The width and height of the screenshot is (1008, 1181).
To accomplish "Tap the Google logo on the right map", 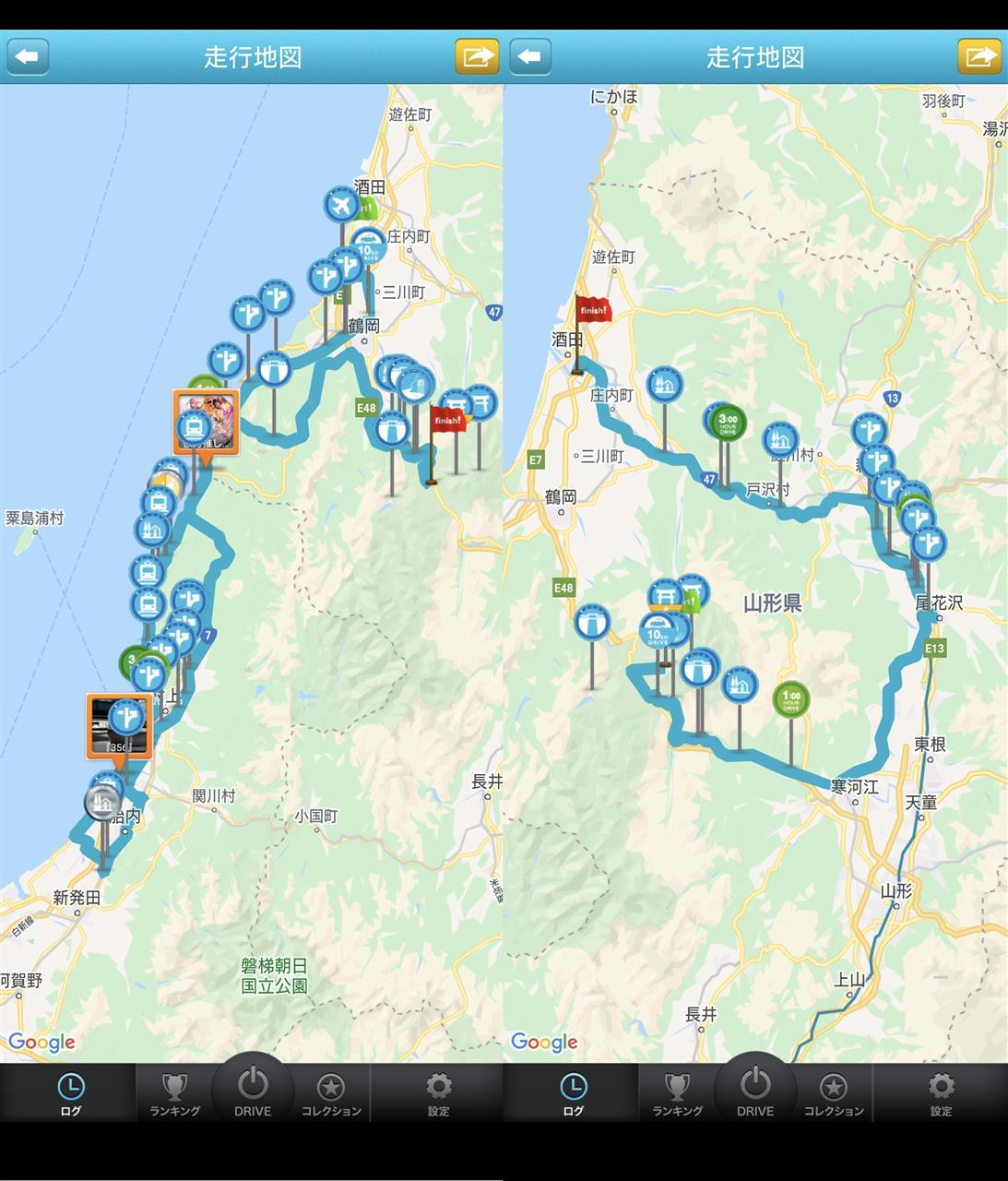I will (544, 1043).
